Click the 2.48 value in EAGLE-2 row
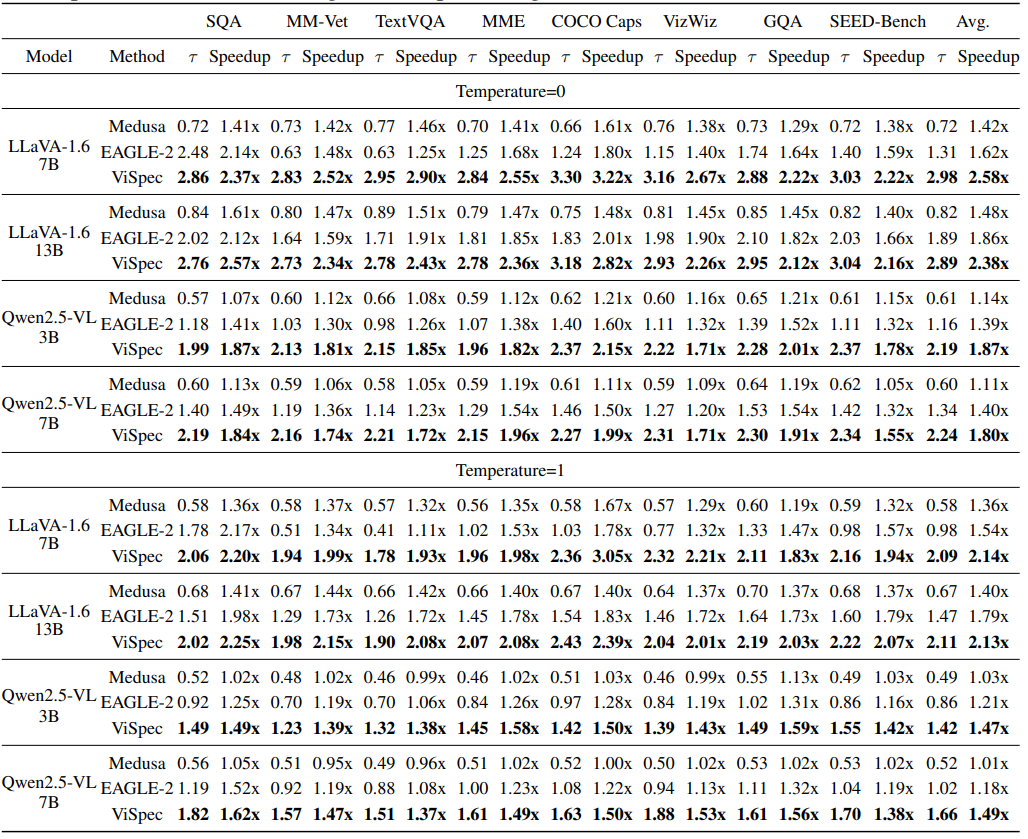 (x=193, y=152)
